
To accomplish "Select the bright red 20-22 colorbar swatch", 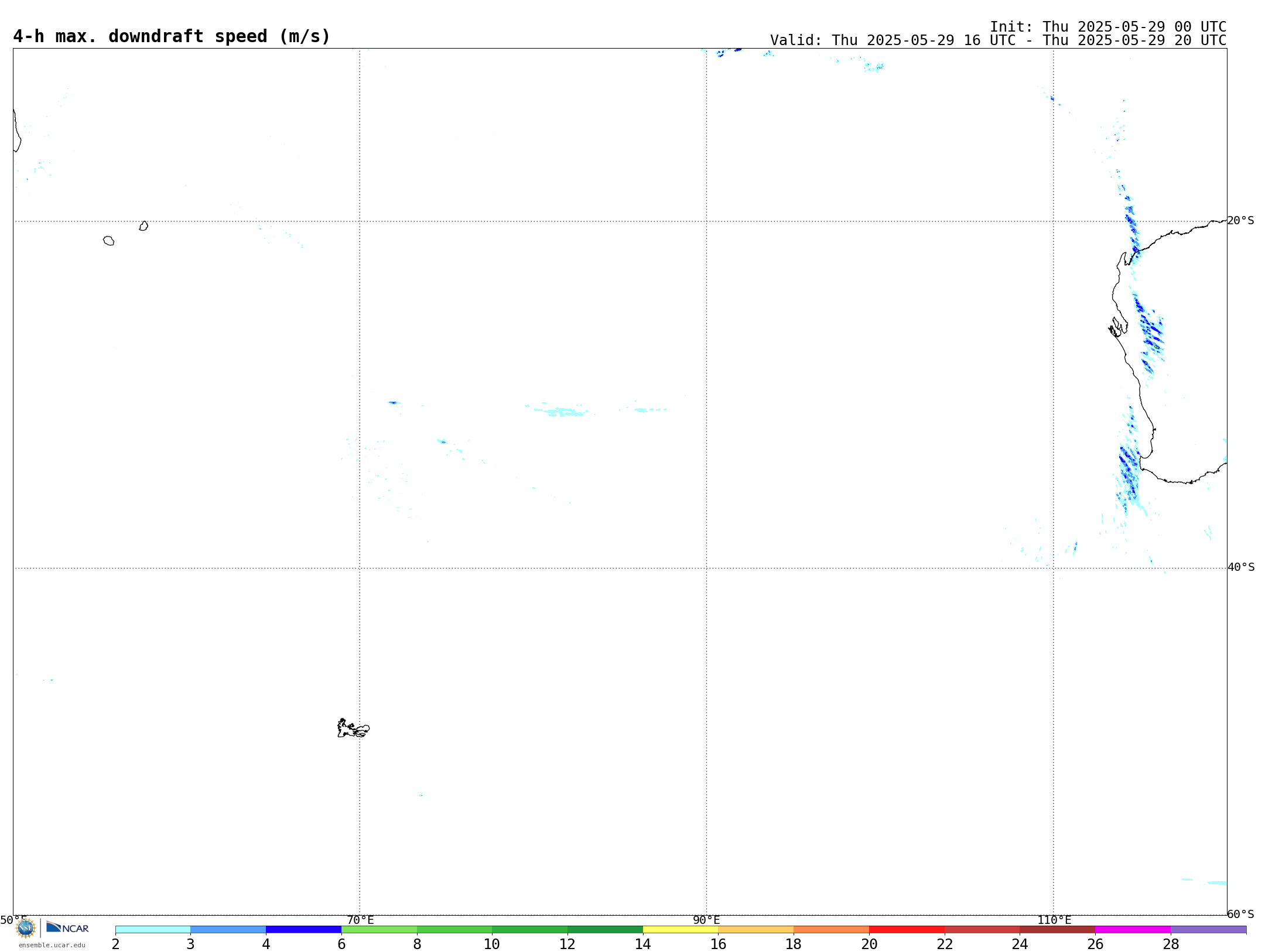I will (907, 930).
